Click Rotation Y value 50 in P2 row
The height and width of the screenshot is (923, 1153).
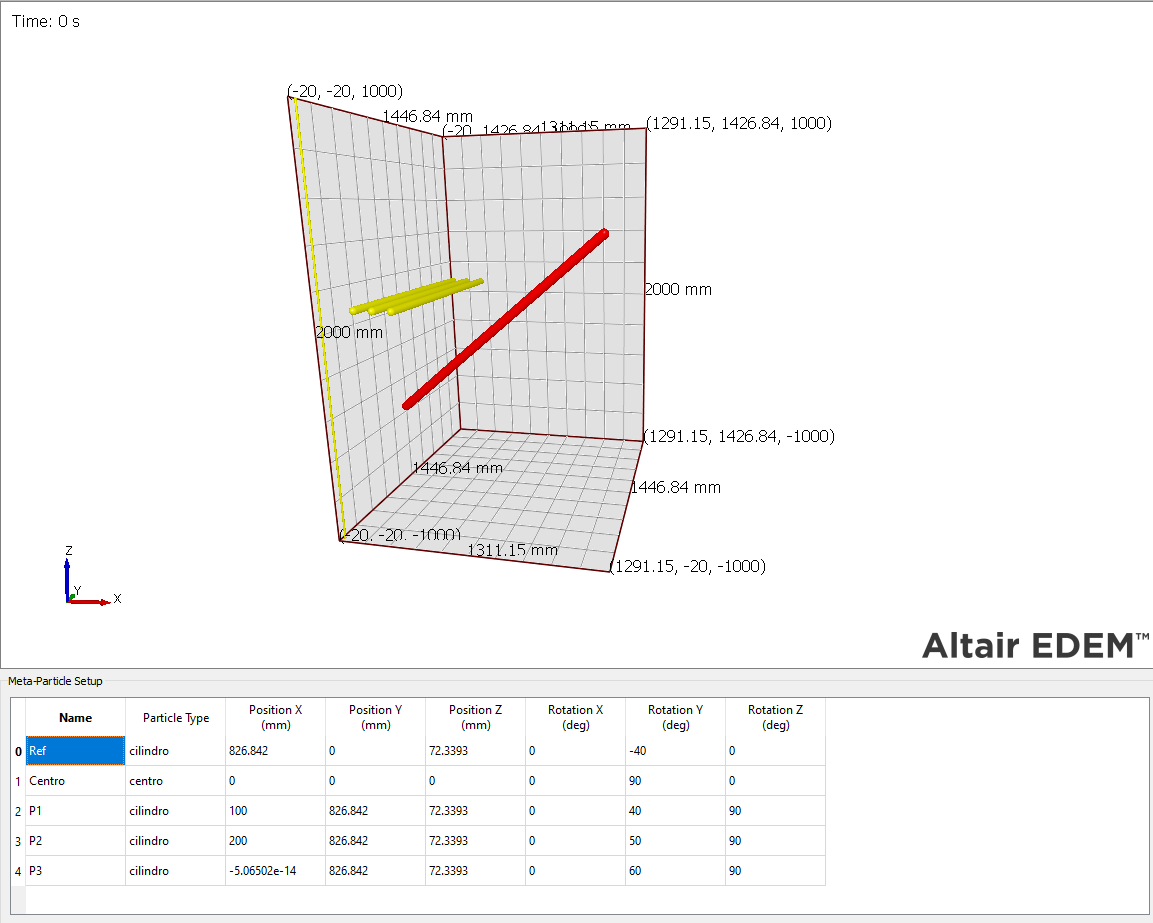(x=676, y=841)
